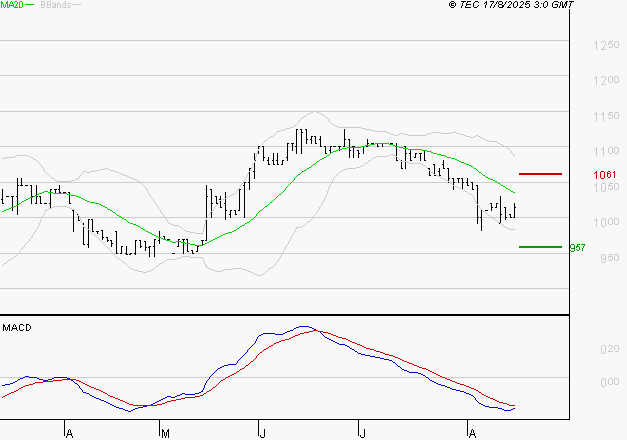
Task: Click the last price bar on chart
Action: [515, 210]
